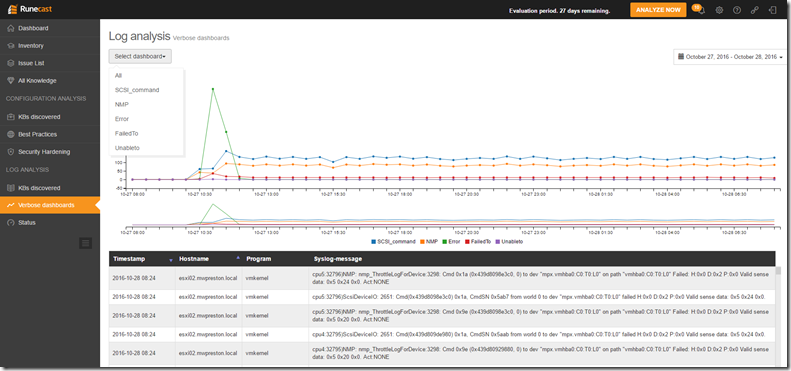Select Unableto in dashboard dropdown menu
The width and height of the screenshot is (791, 371).
pos(127,148)
